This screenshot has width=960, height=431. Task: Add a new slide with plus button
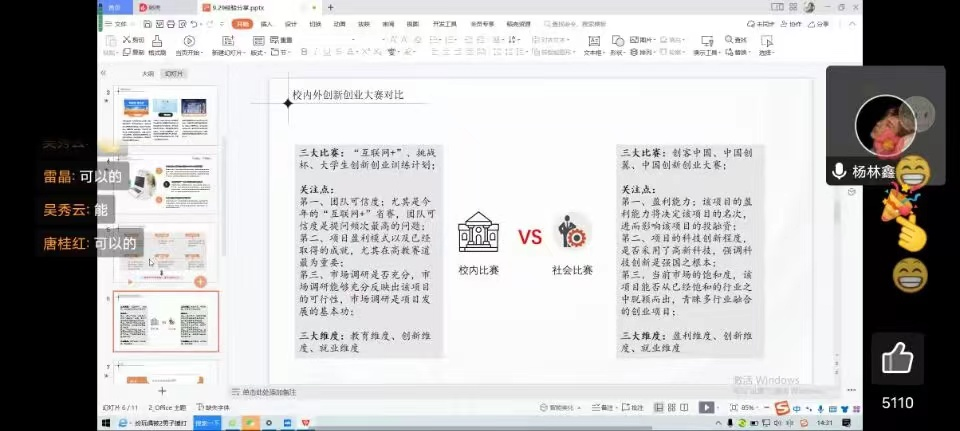tap(162, 391)
